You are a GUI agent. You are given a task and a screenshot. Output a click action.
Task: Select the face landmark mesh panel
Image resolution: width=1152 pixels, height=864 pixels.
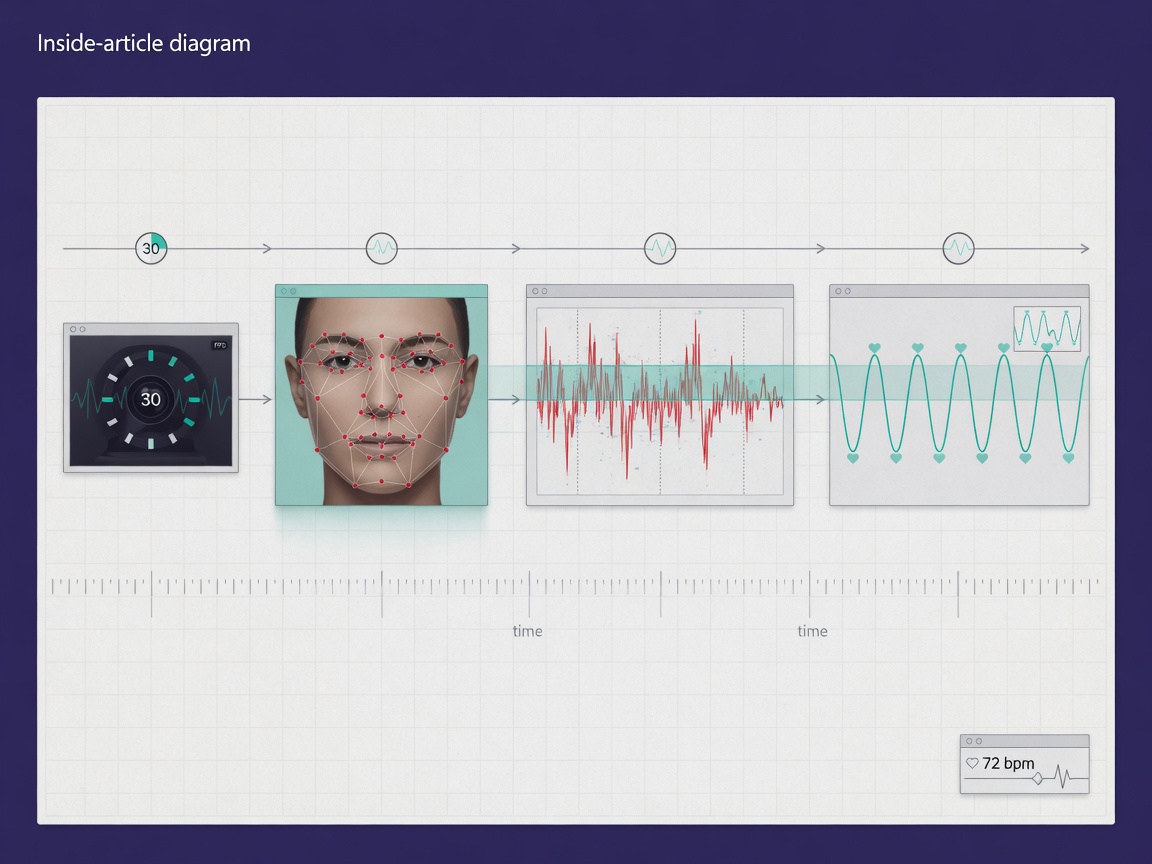[381, 395]
